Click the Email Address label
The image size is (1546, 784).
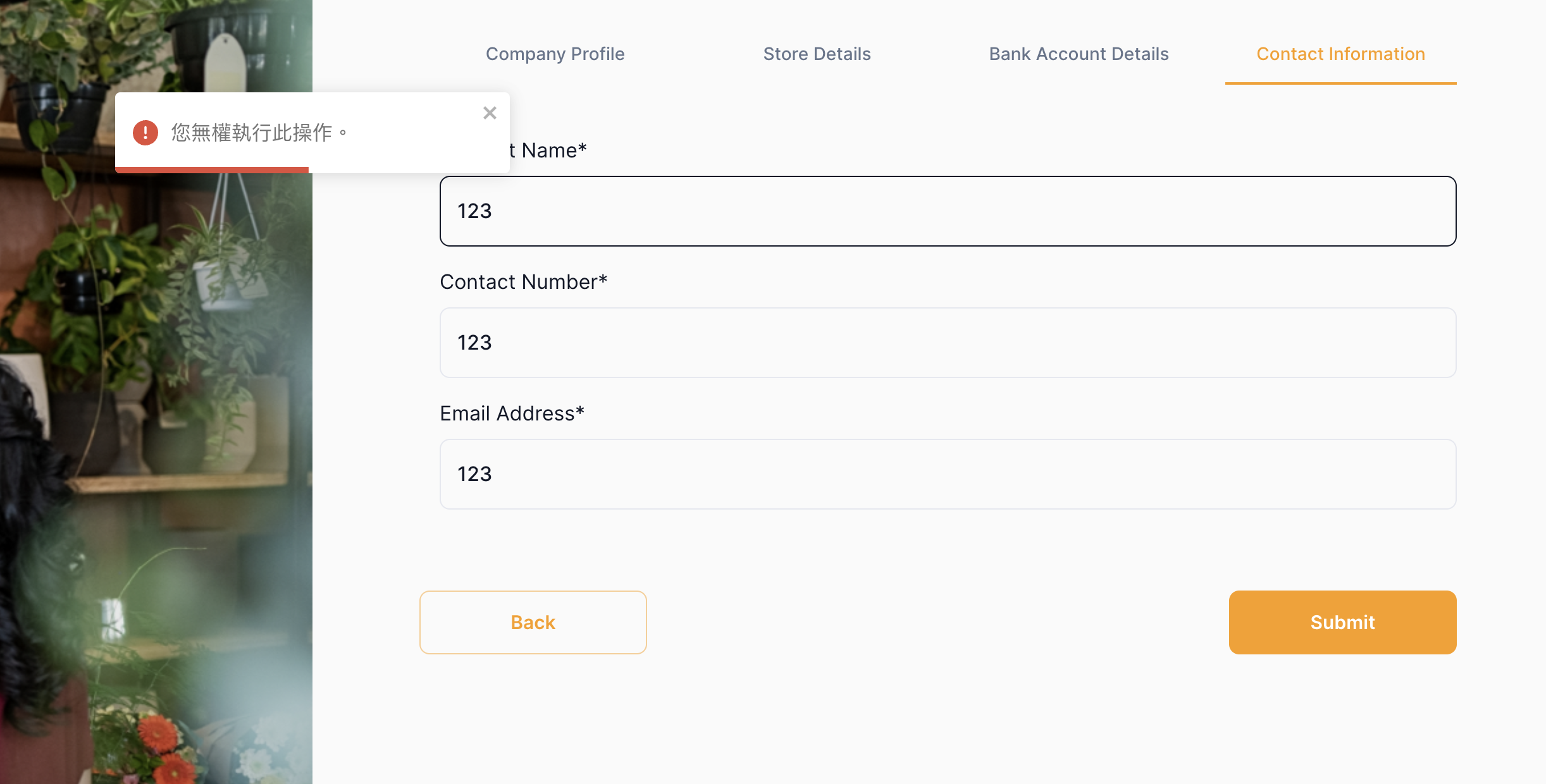[x=512, y=413]
